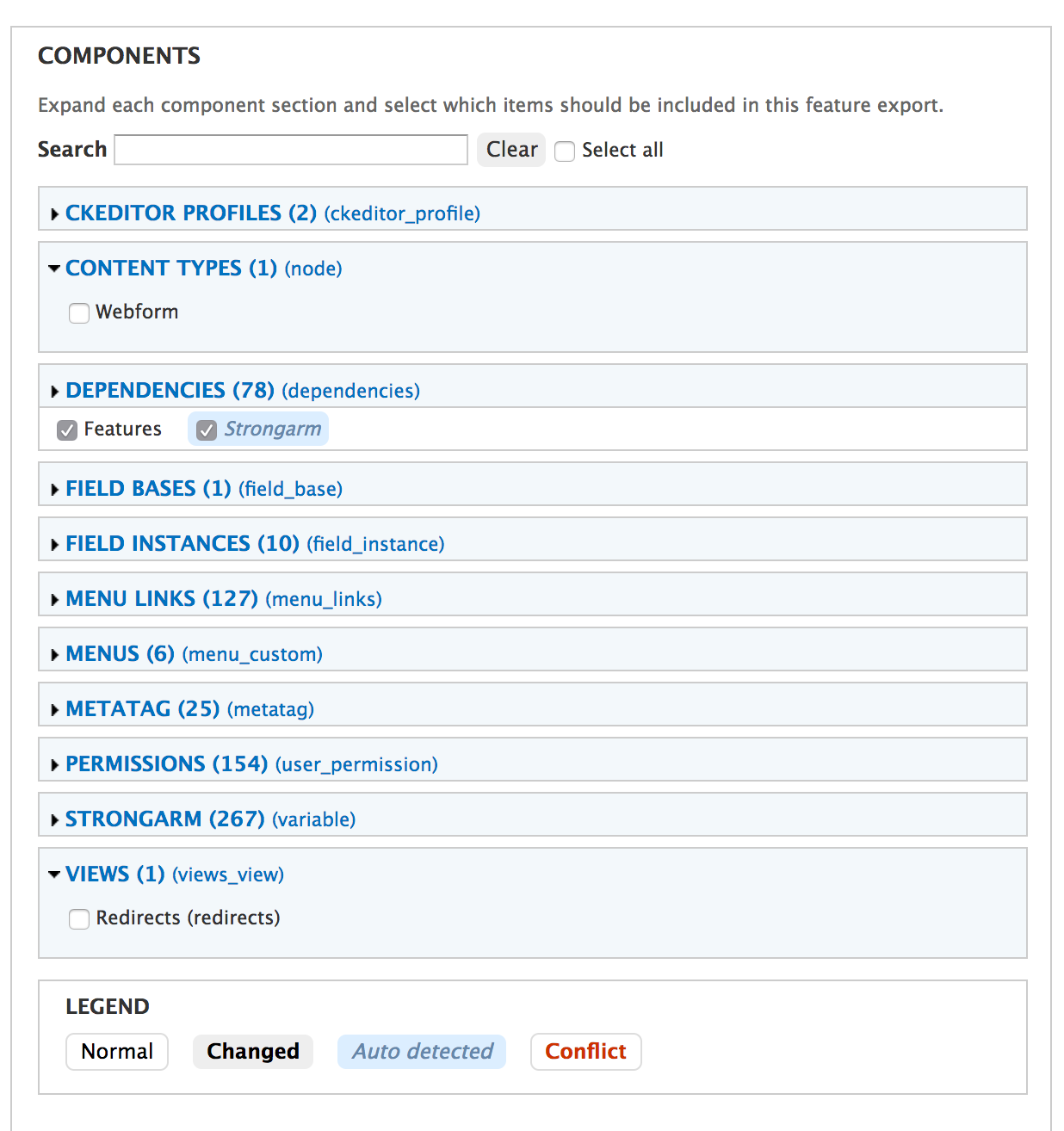This screenshot has width=1064, height=1131.
Task: Expand the Permissions section triangle
Action: pos(55,764)
